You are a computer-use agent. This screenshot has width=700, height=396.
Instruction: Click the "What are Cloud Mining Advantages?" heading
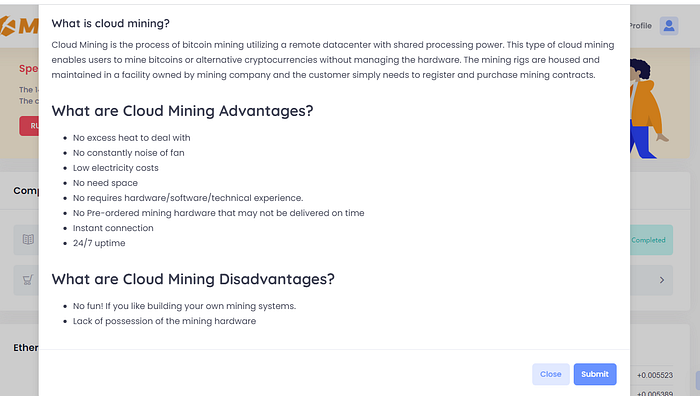(182, 111)
